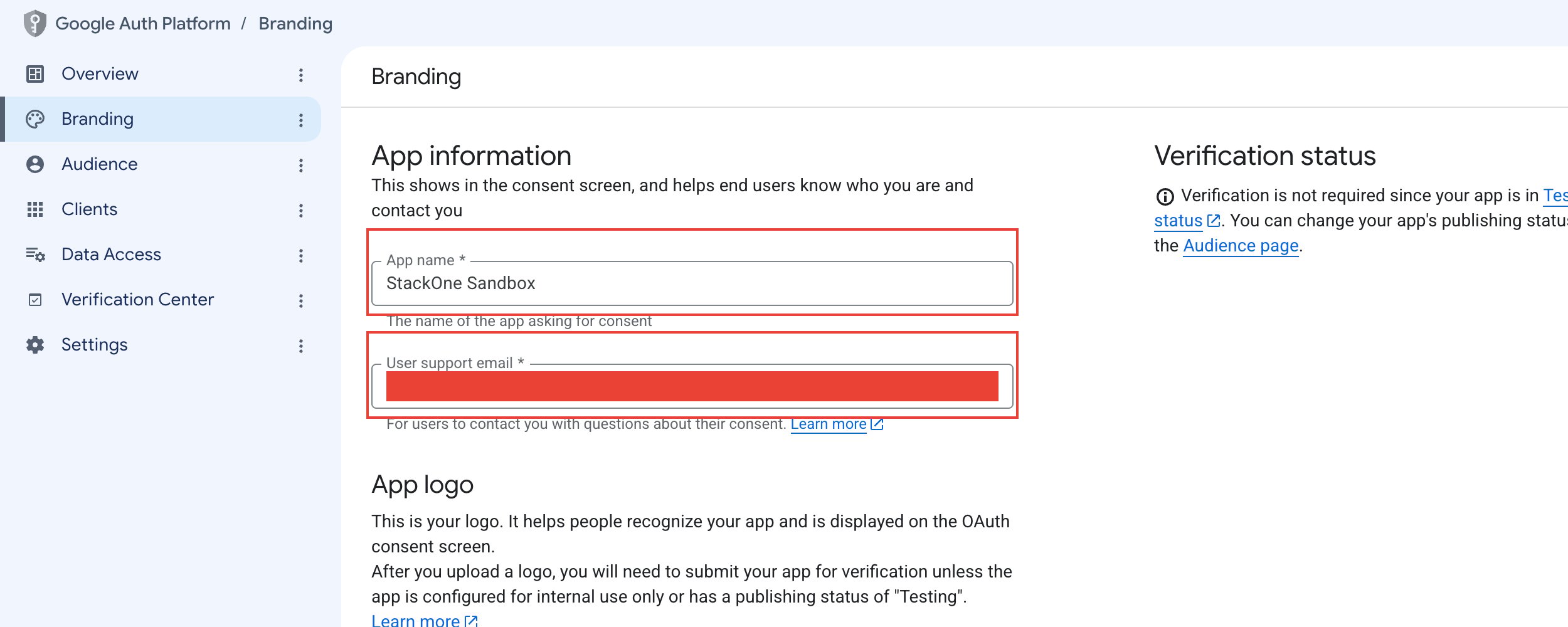Click the Data Access settings-list icon
The height and width of the screenshot is (627, 1568).
35,255
